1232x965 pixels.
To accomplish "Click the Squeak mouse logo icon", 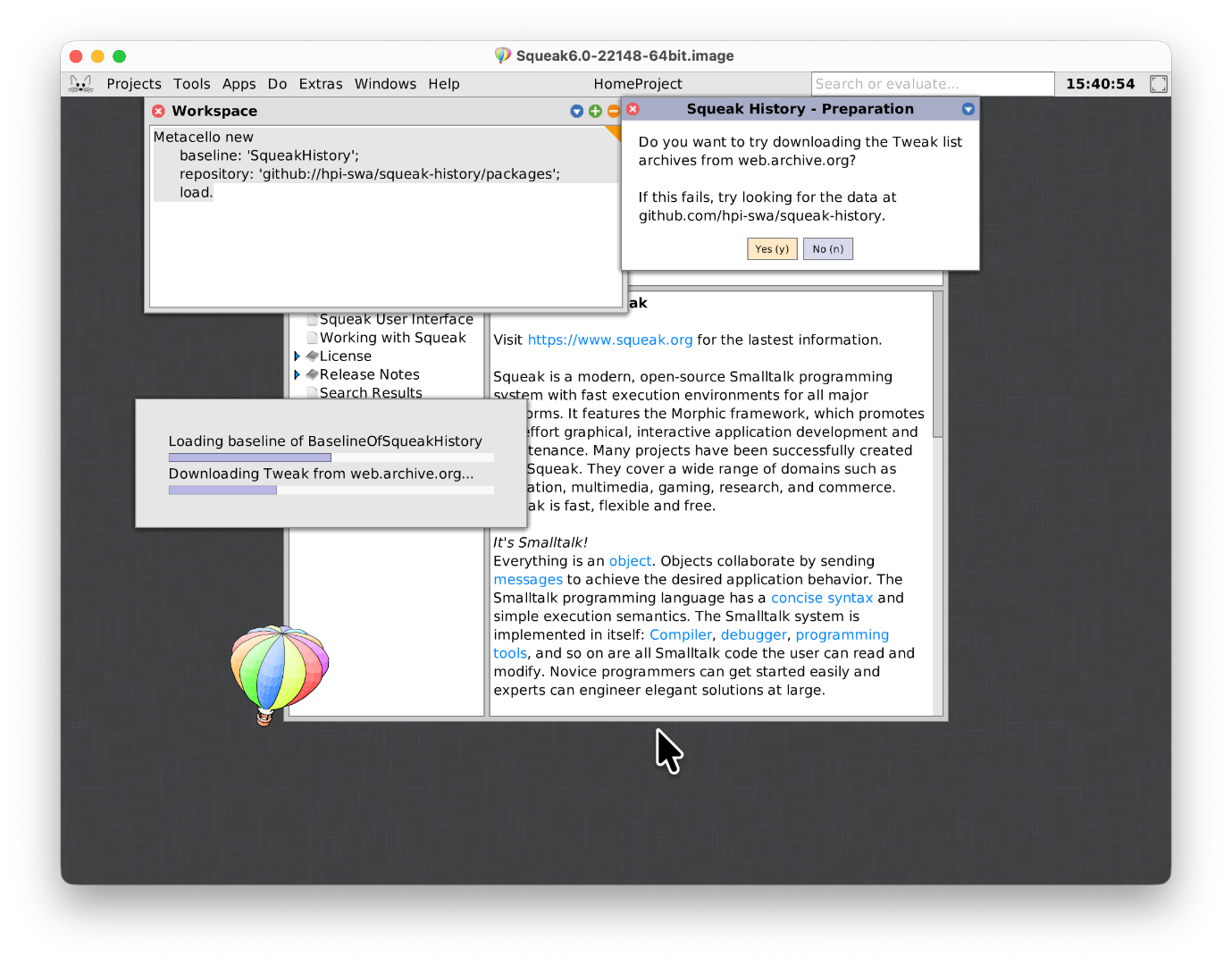I will point(80,84).
